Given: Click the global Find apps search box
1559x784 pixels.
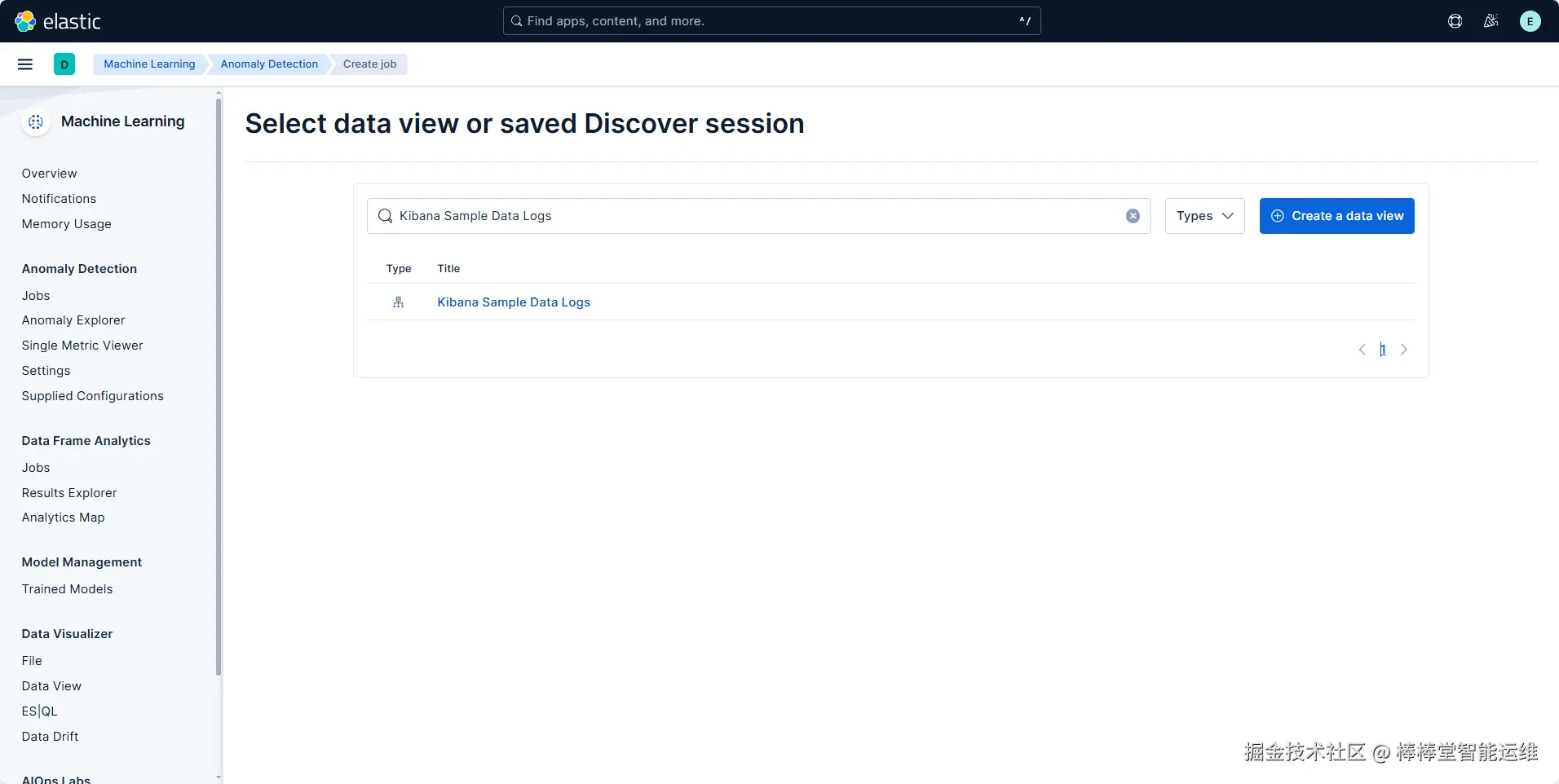Looking at the screenshot, I should click(x=771, y=21).
